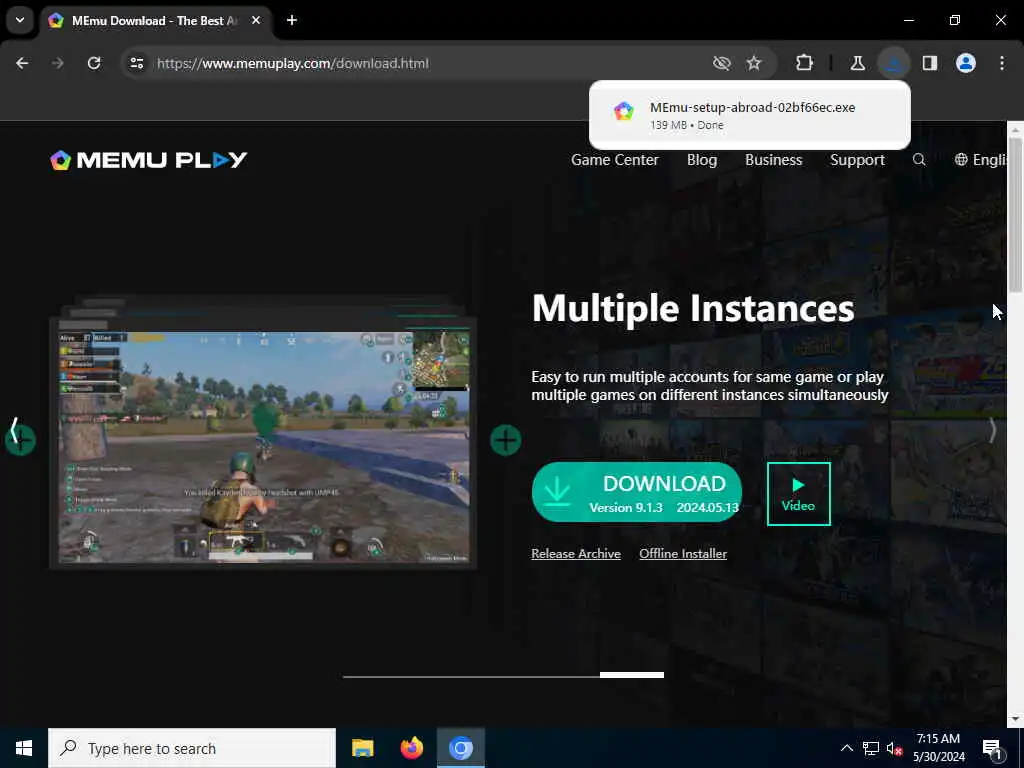Show the next slide with right chevron
The height and width of the screenshot is (768, 1024).
[992, 430]
